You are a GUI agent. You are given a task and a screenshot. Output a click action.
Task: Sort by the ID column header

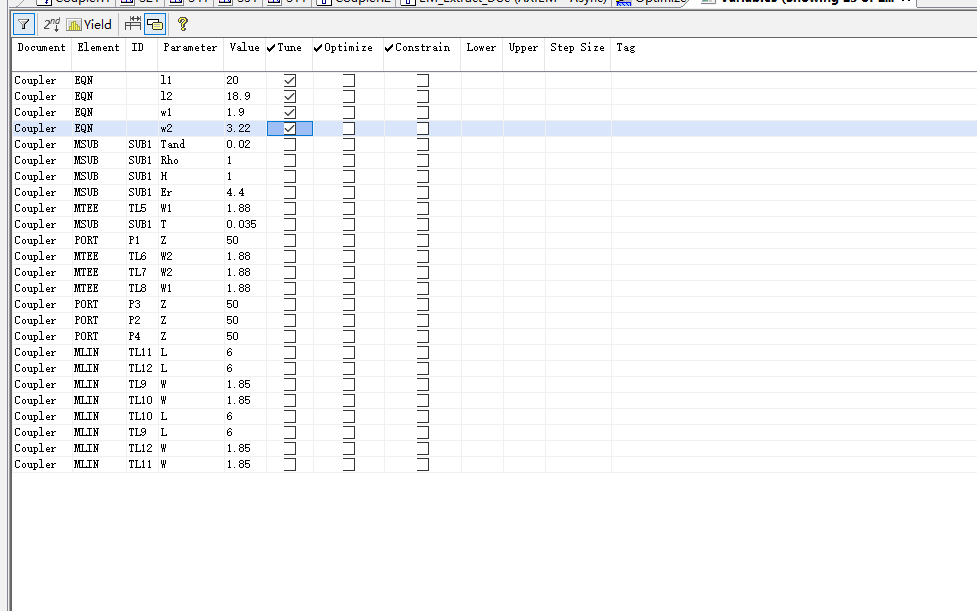(138, 48)
